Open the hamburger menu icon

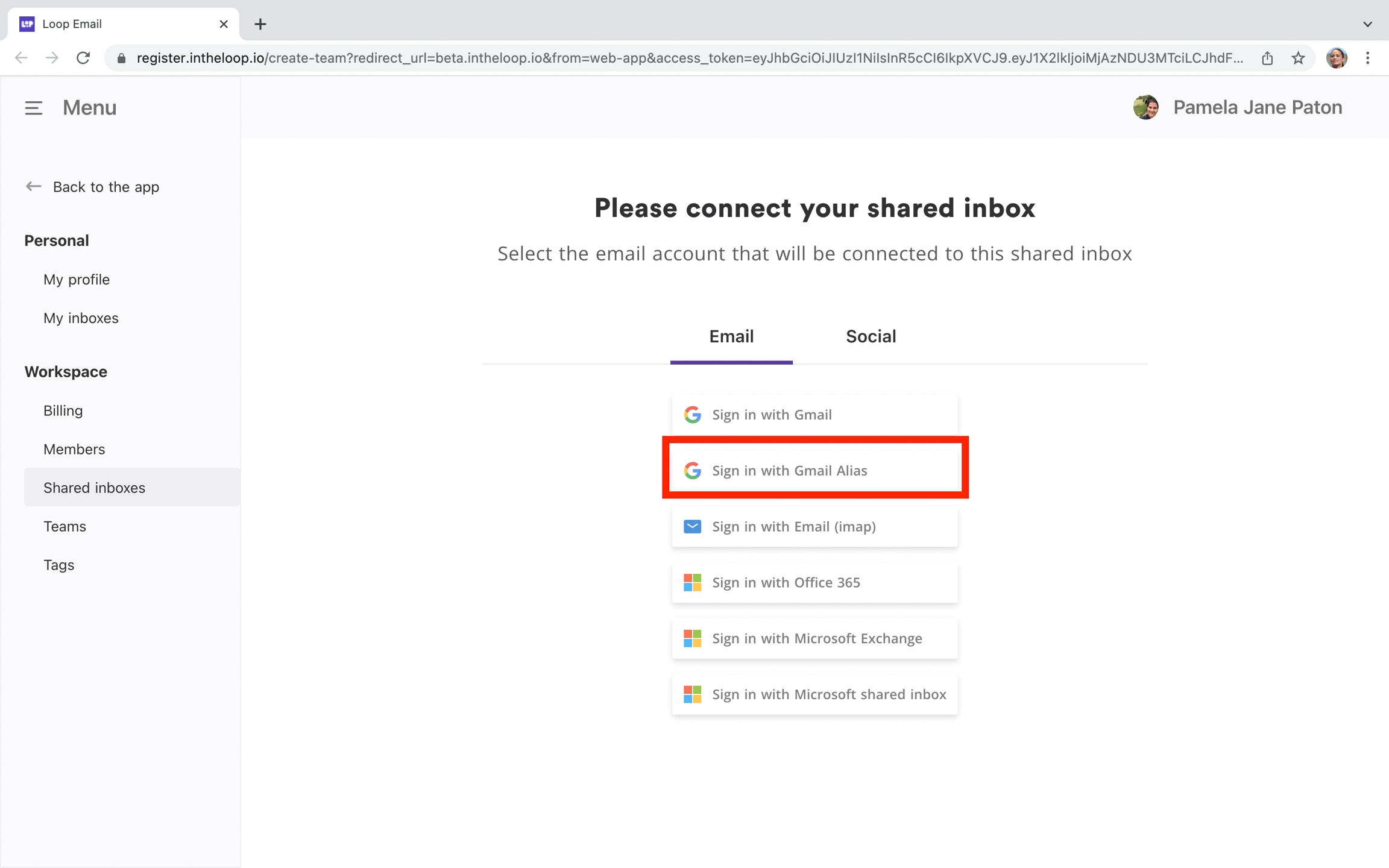pos(33,108)
